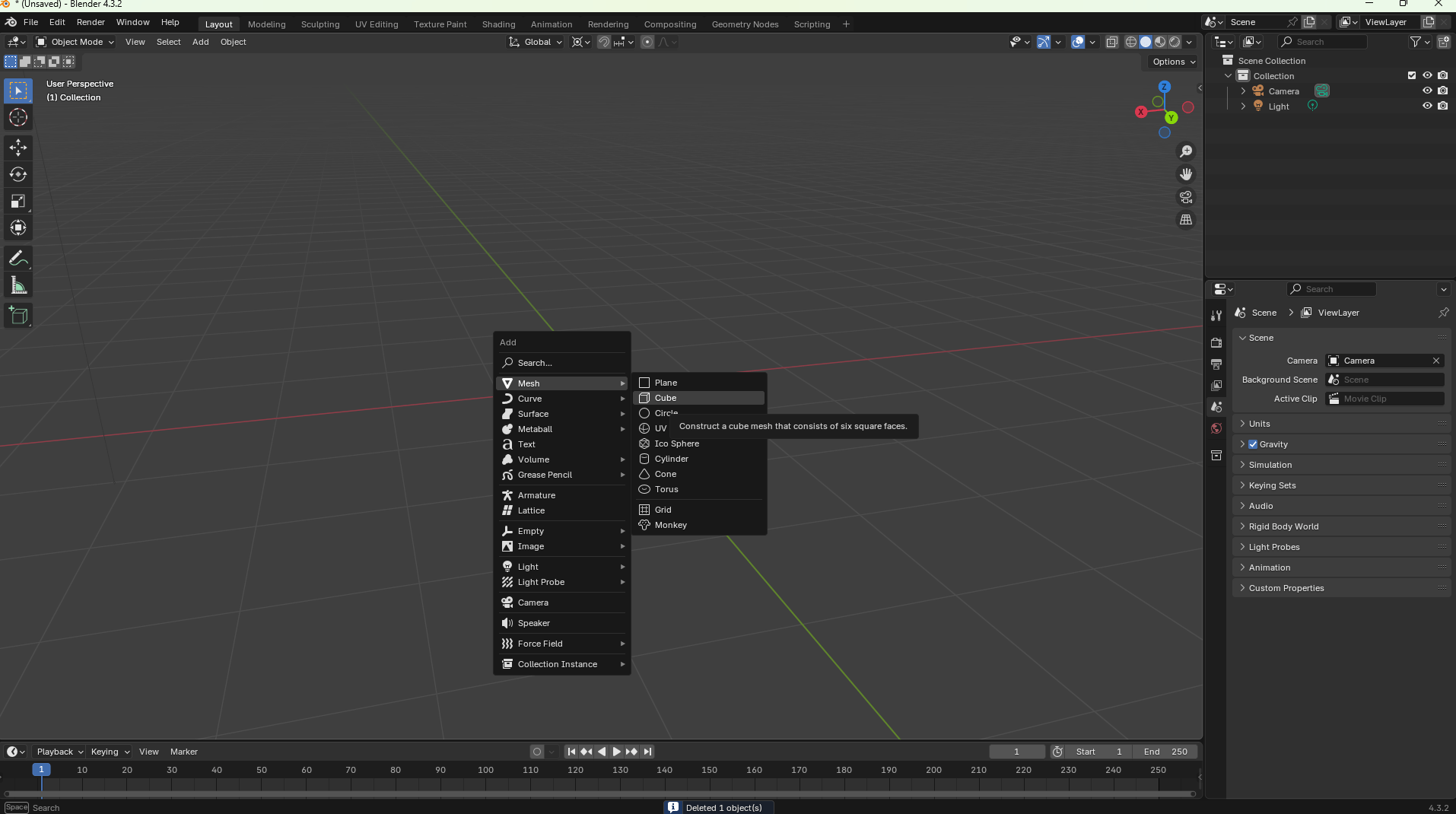This screenshot has height=814, width=1456.
Task: Select the 3D Cursor tool
Action: 18,118
